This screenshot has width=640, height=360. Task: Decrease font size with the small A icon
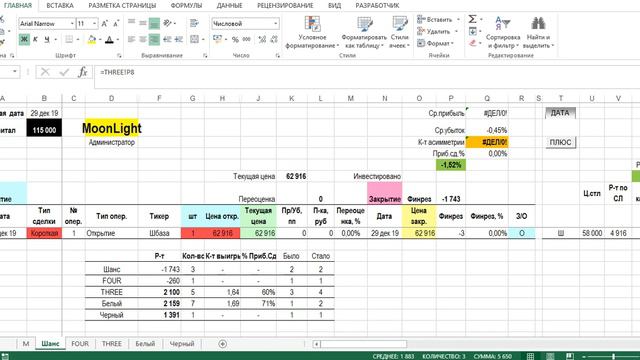pos(116,24)
